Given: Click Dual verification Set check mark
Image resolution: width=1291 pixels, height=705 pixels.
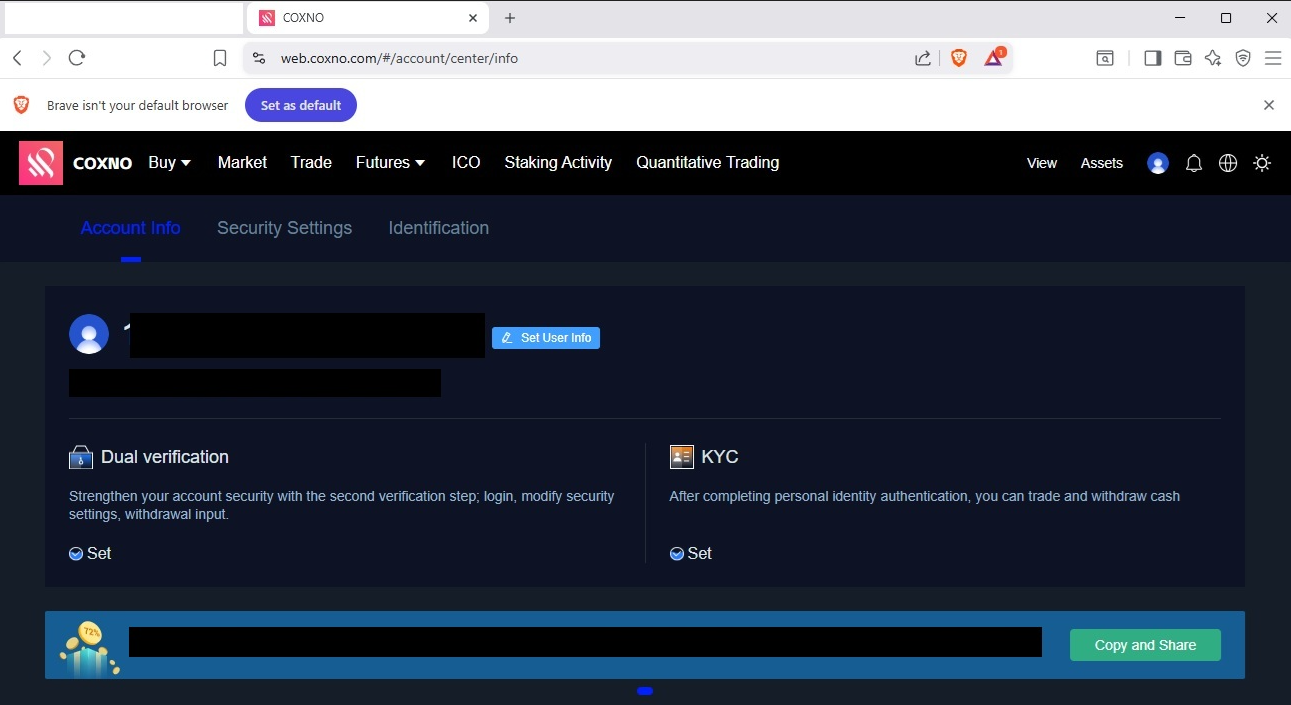Looking at the screenshot, I should 76,553.
